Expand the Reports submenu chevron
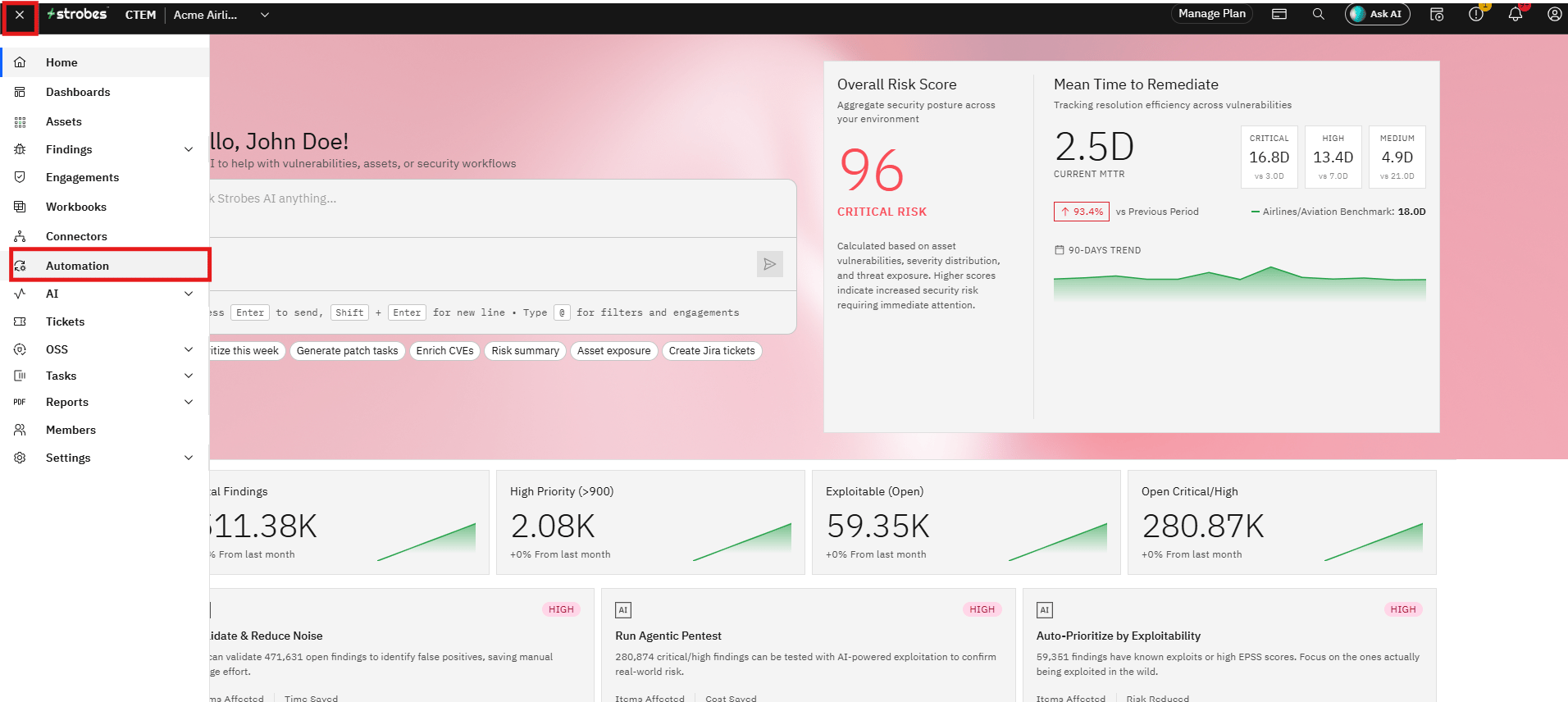 coord(189,402)
